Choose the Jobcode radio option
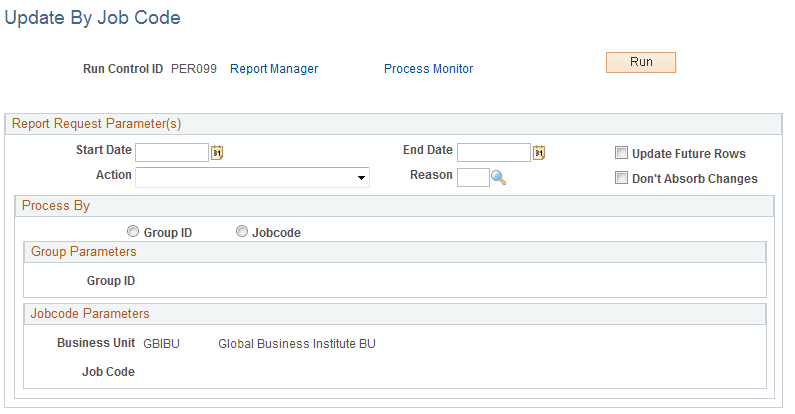The width and height of the screenshot is (795, 414). click(242, 232)
